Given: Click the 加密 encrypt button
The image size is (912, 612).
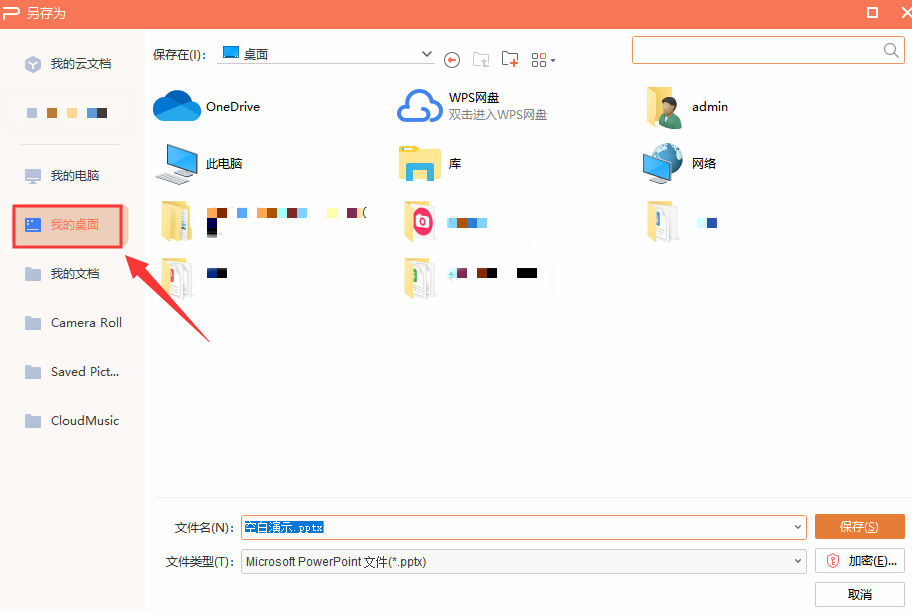Looking at the screenshot, I should pyautogui.click(x=859, y=561).
